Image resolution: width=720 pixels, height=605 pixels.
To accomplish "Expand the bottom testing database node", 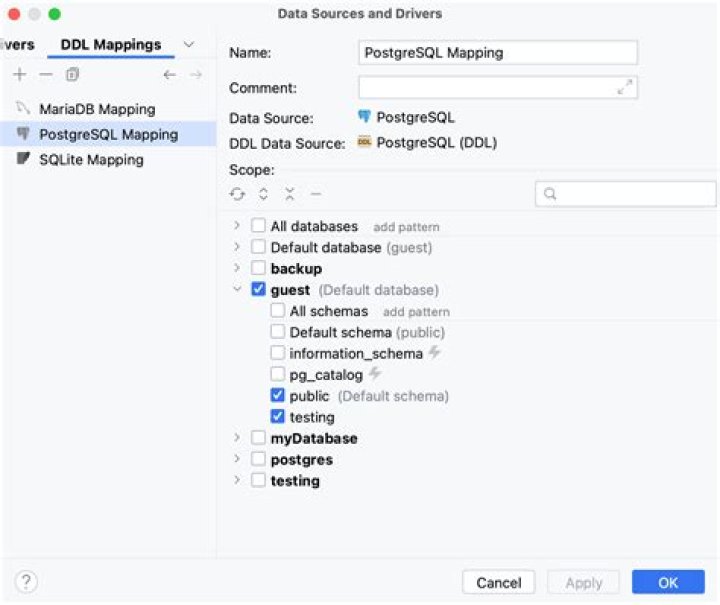I will click(x=237, y=480).
